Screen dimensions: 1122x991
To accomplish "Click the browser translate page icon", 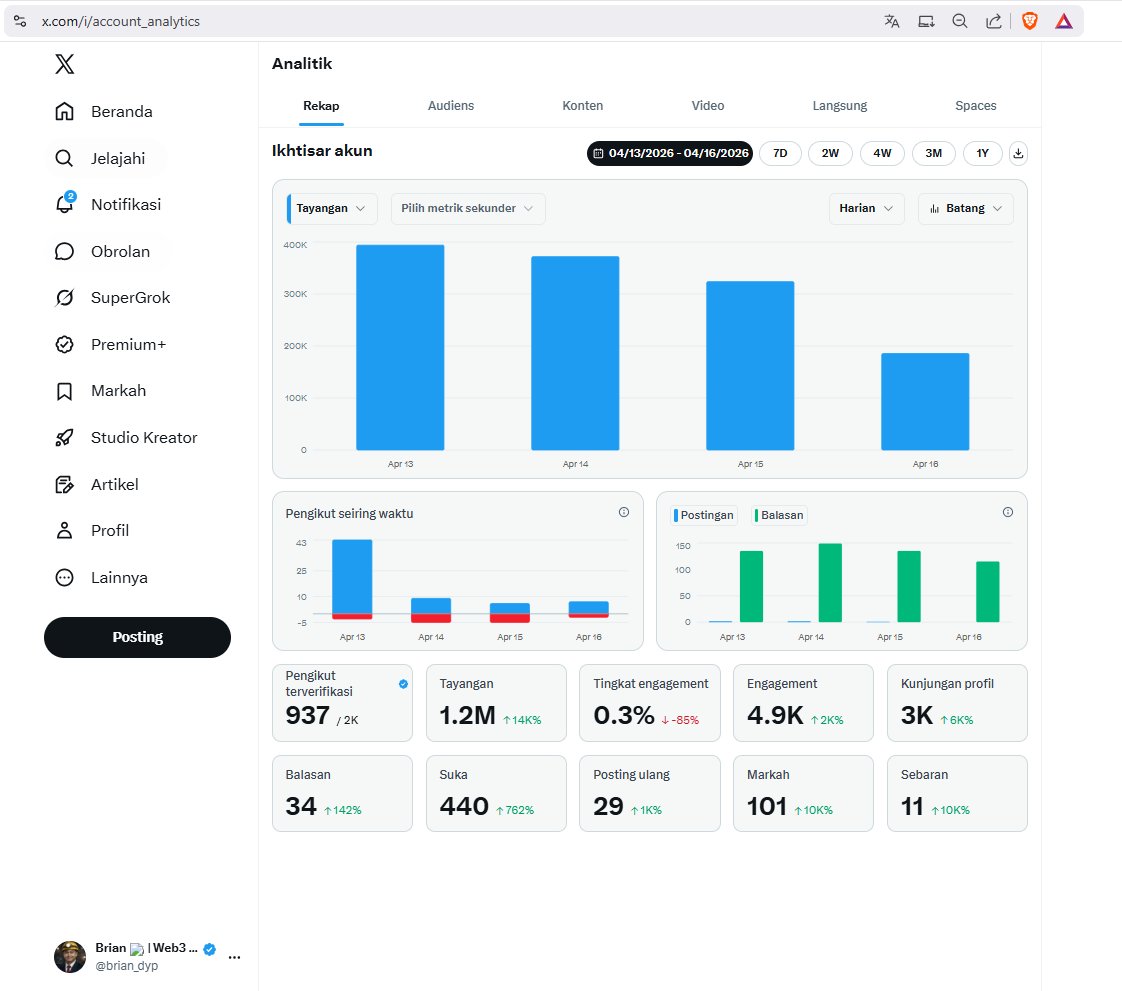I will point(892,21).
